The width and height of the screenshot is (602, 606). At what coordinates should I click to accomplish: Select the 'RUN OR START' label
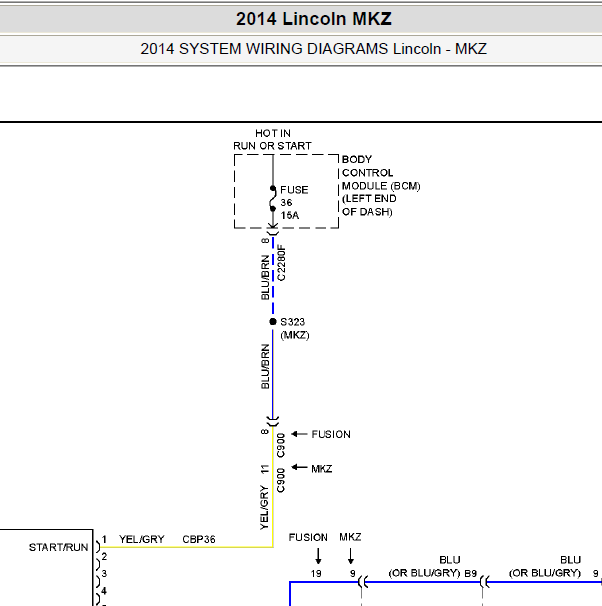coord(272,146)
